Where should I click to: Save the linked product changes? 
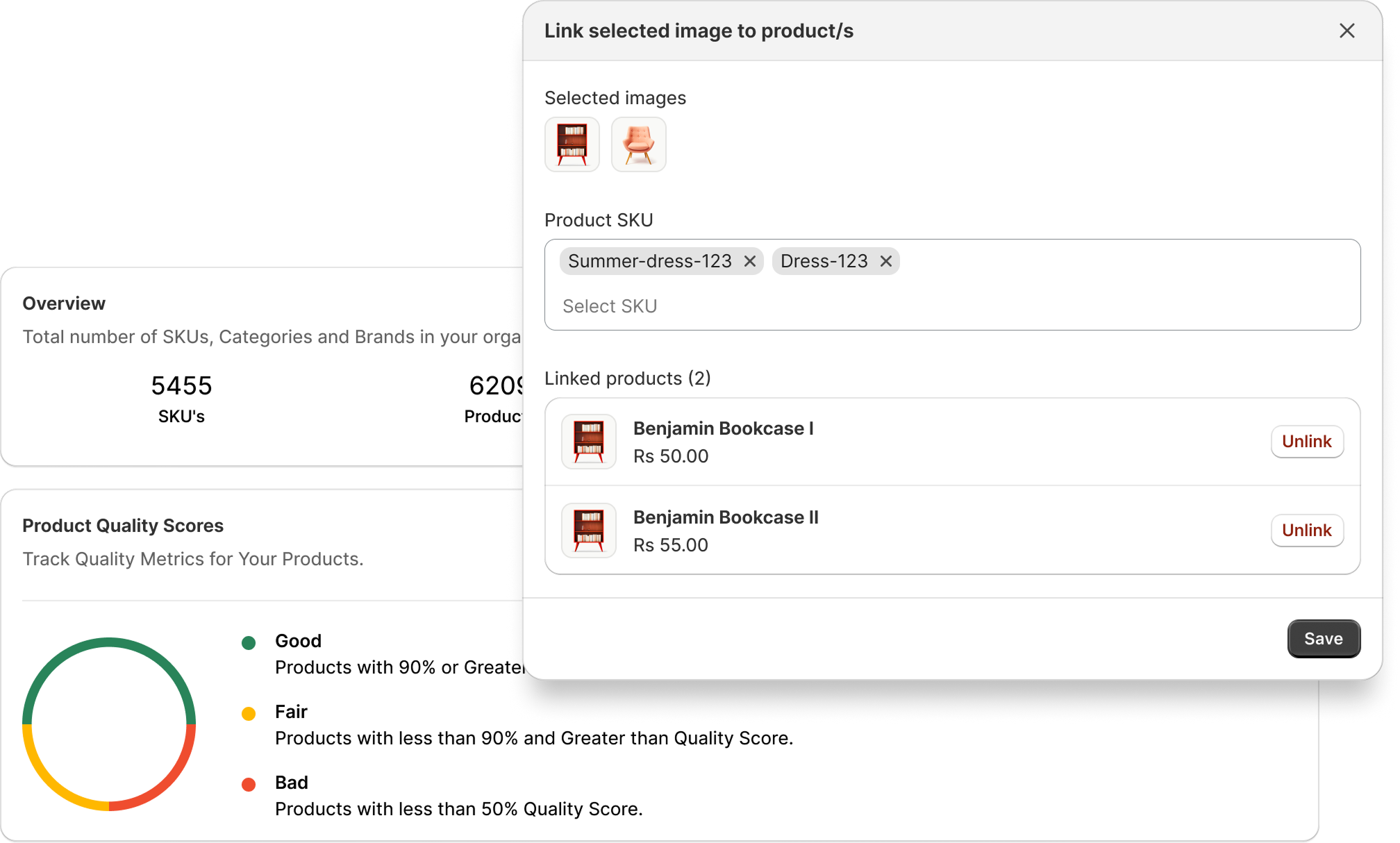tap(1323, 639)
